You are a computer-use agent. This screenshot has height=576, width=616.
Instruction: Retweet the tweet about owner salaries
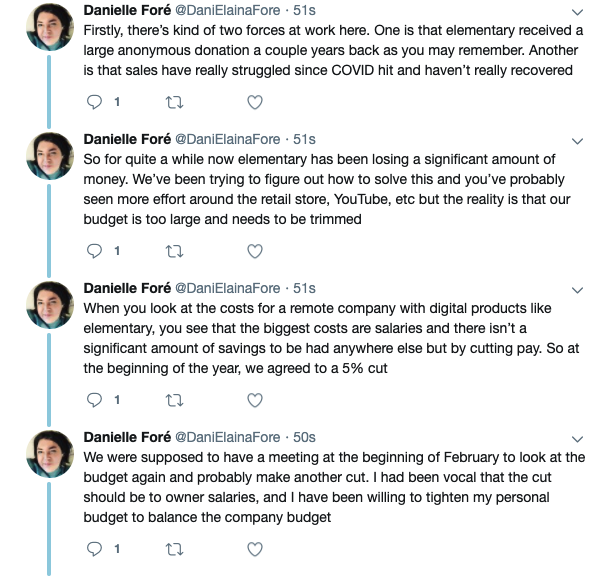175,549
